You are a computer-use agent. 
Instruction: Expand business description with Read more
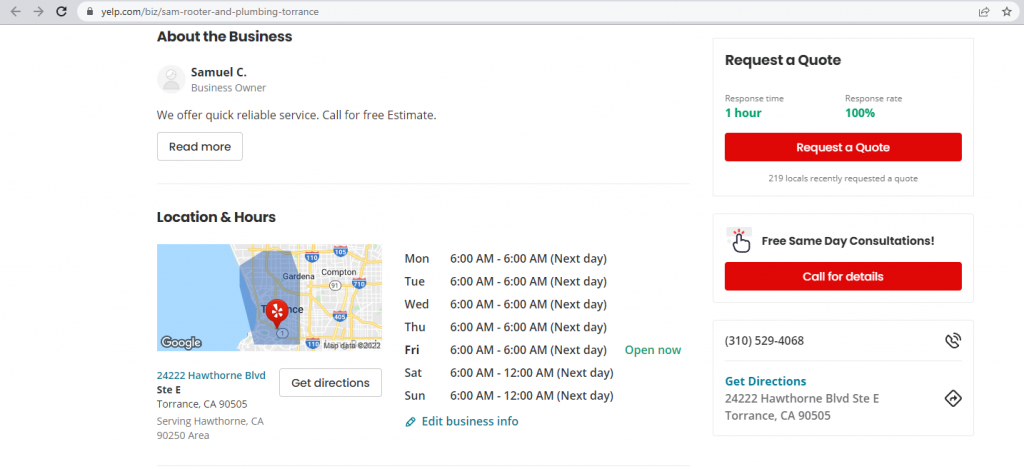[x=199, y=146]
